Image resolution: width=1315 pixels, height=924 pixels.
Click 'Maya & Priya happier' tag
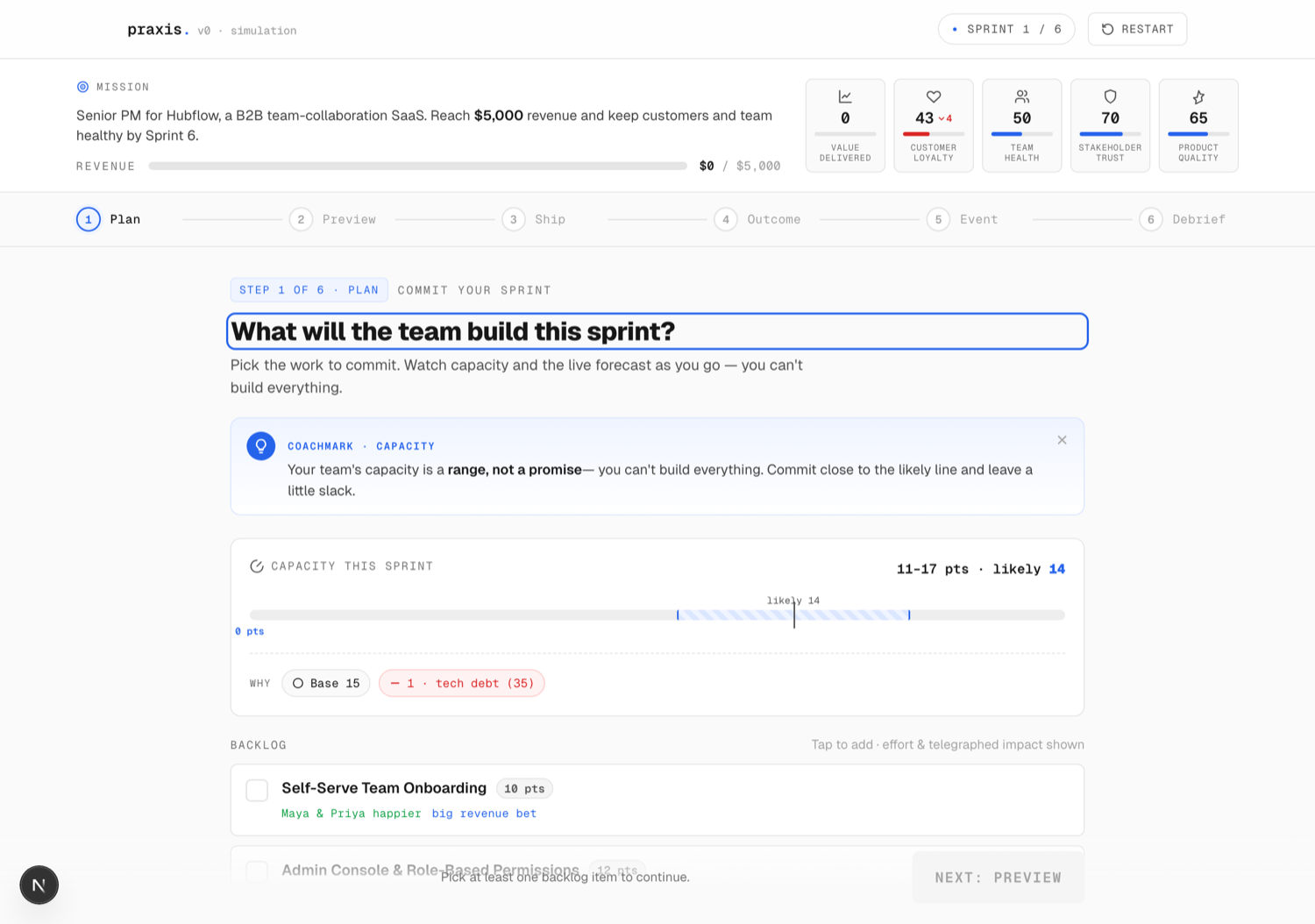[x=351, y=814]
